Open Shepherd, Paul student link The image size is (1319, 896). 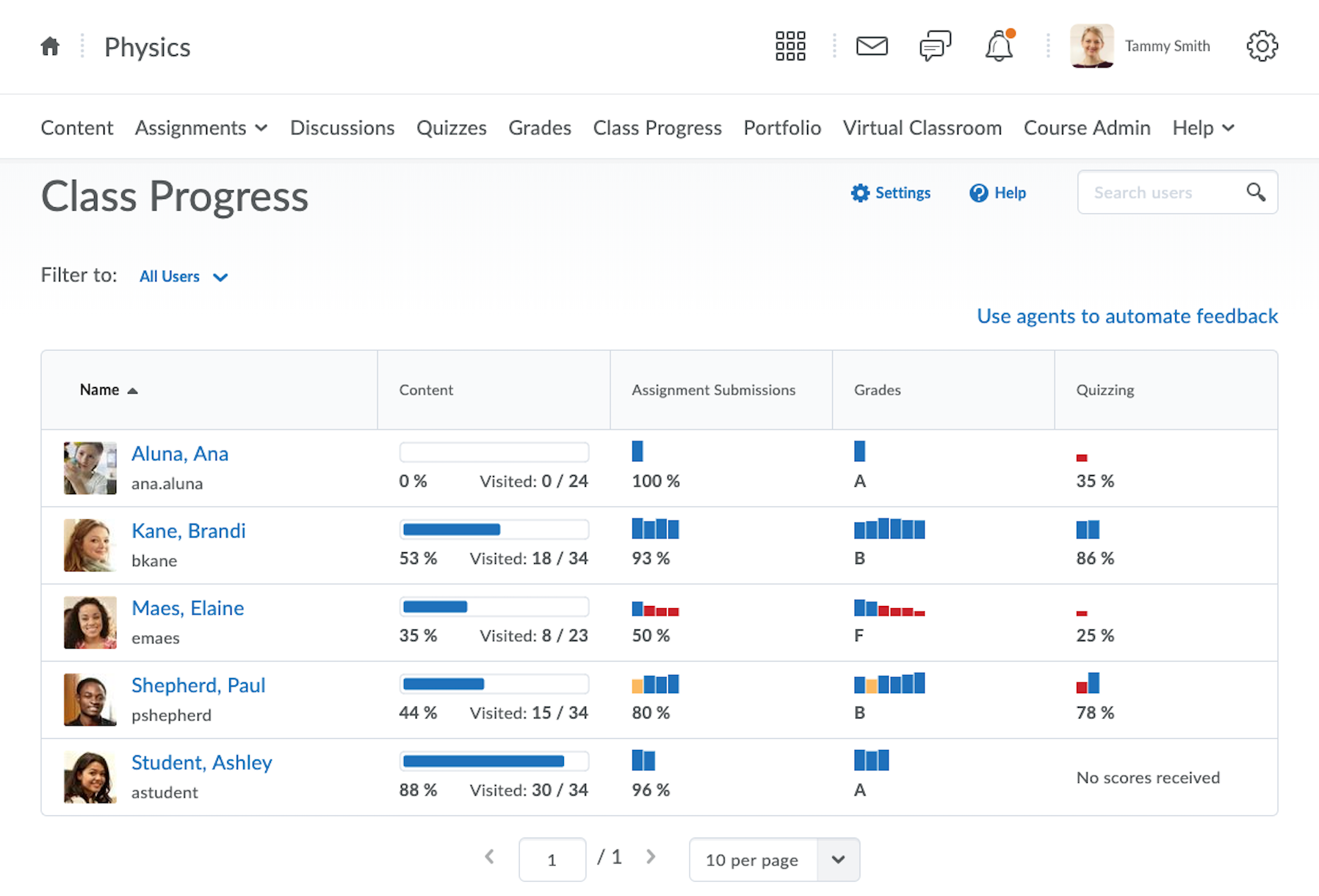(198, 685)
